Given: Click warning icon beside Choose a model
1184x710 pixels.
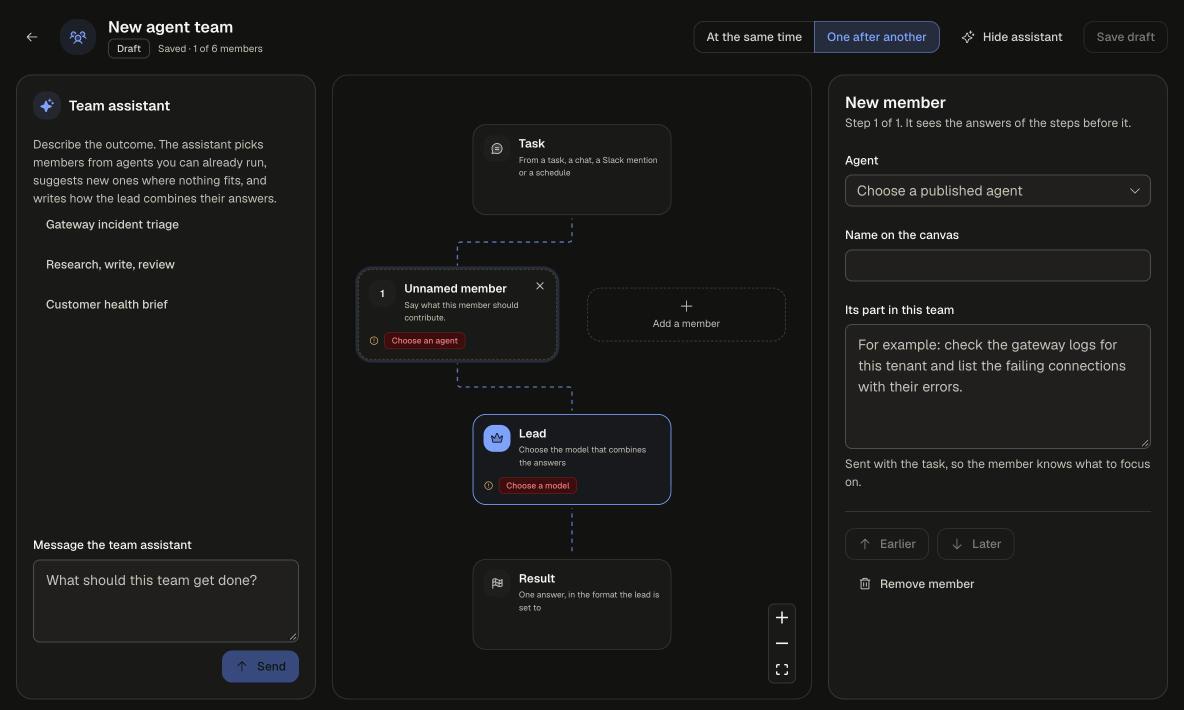Looking at the screenshot, I should pyautogui.click(x=489, y=486).
